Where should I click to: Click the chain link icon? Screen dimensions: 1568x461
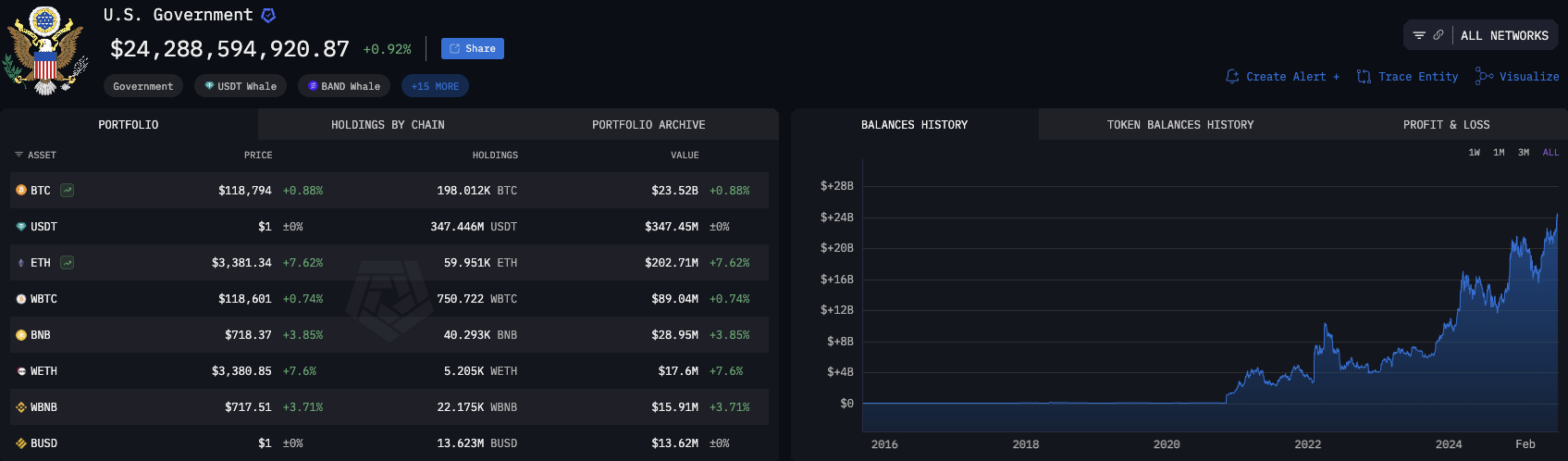tap(1438, 35)
